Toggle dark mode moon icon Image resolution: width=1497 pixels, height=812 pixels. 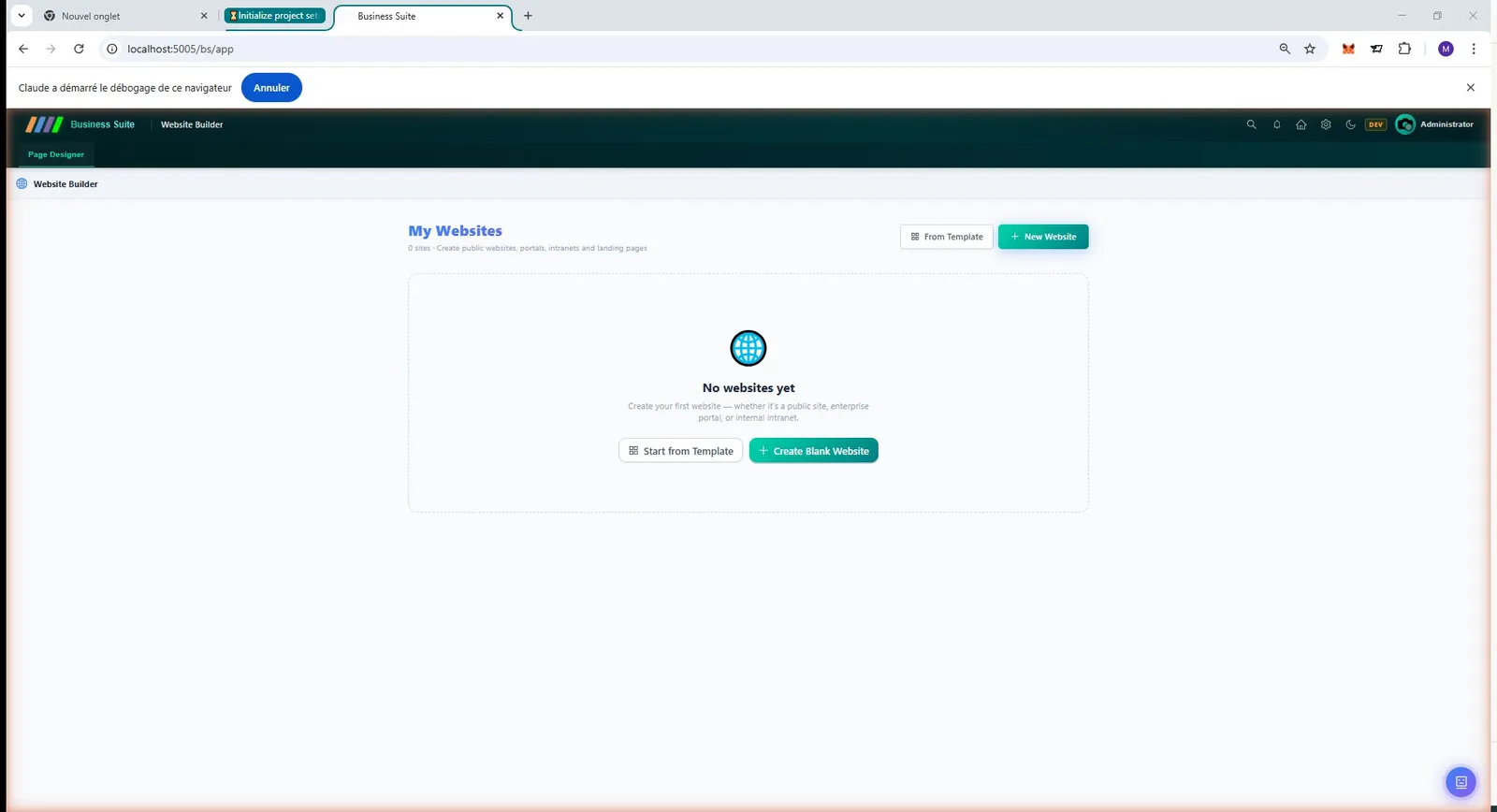coord(1350,124)
